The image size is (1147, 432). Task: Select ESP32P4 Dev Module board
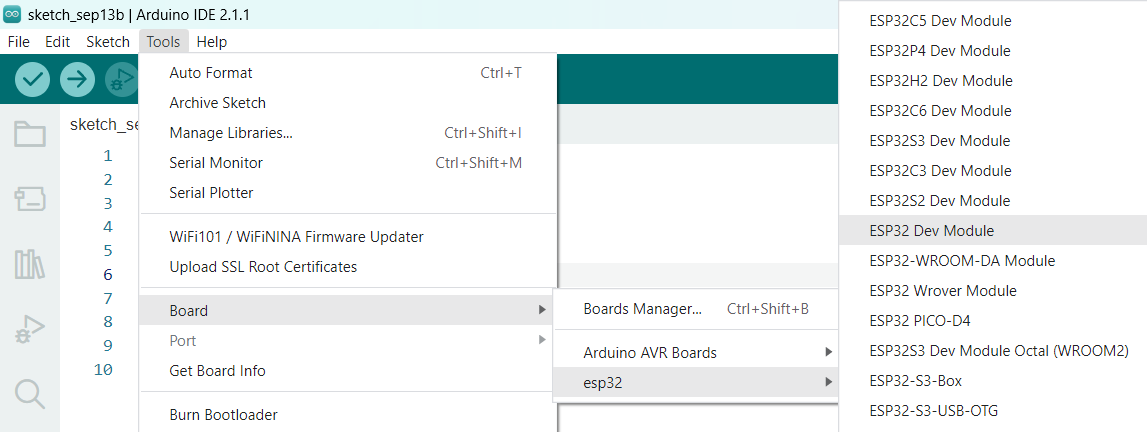click(993, 51)
